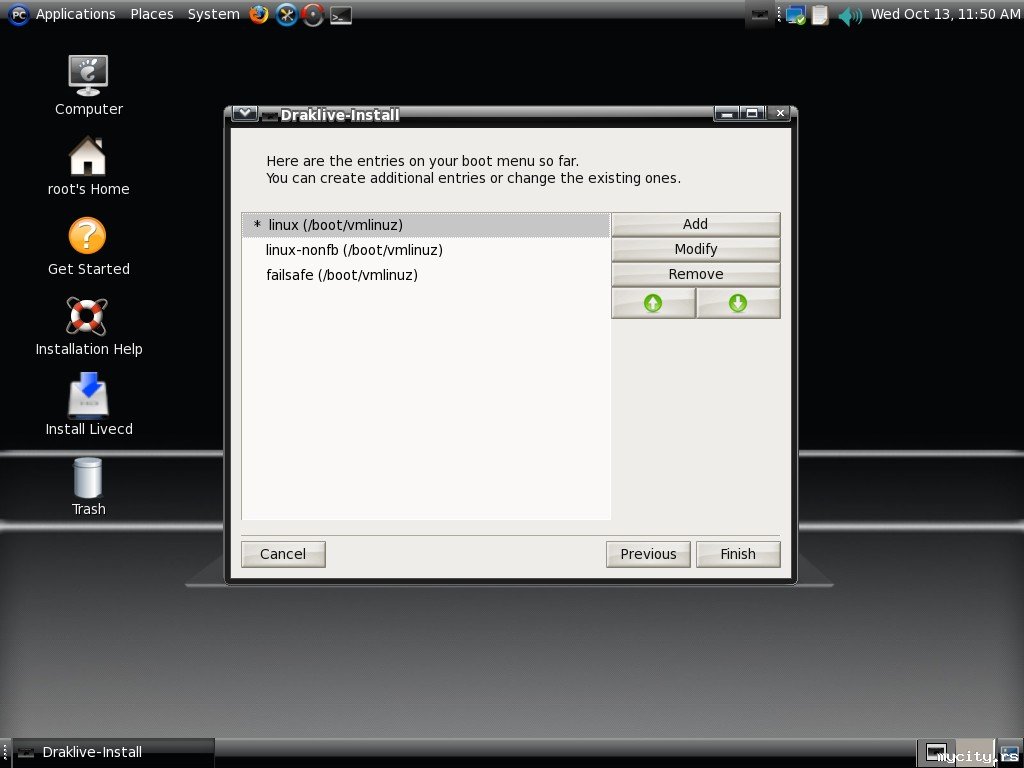
Task: Click the Modify button
Action: click(696, 249)
